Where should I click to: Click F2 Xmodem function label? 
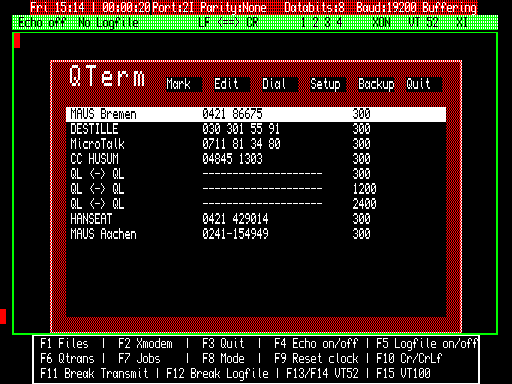pyautogui.click(x=145, y=344)
